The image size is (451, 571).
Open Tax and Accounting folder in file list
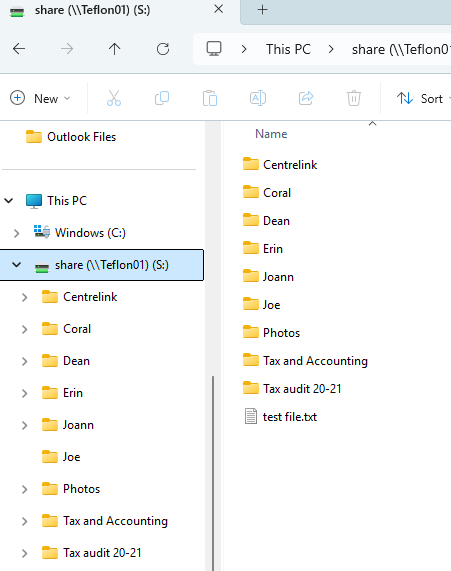tap(315, 361)
